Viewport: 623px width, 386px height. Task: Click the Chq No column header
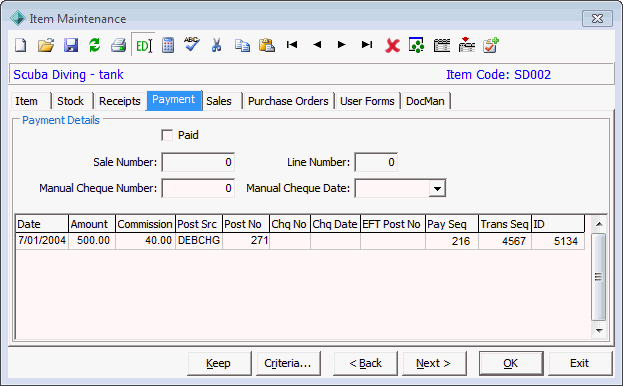click(x=290, y=224)
